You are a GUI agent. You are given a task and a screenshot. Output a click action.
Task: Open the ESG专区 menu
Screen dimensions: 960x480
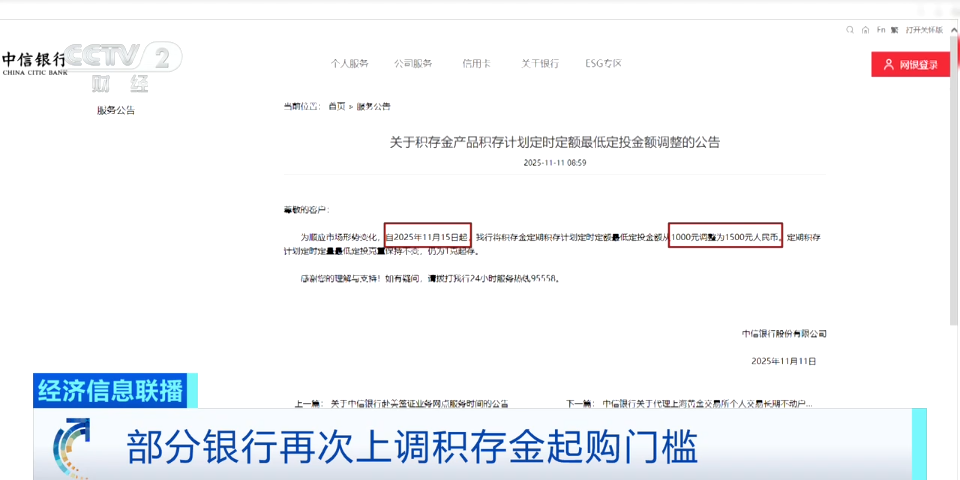click(603, 63)
